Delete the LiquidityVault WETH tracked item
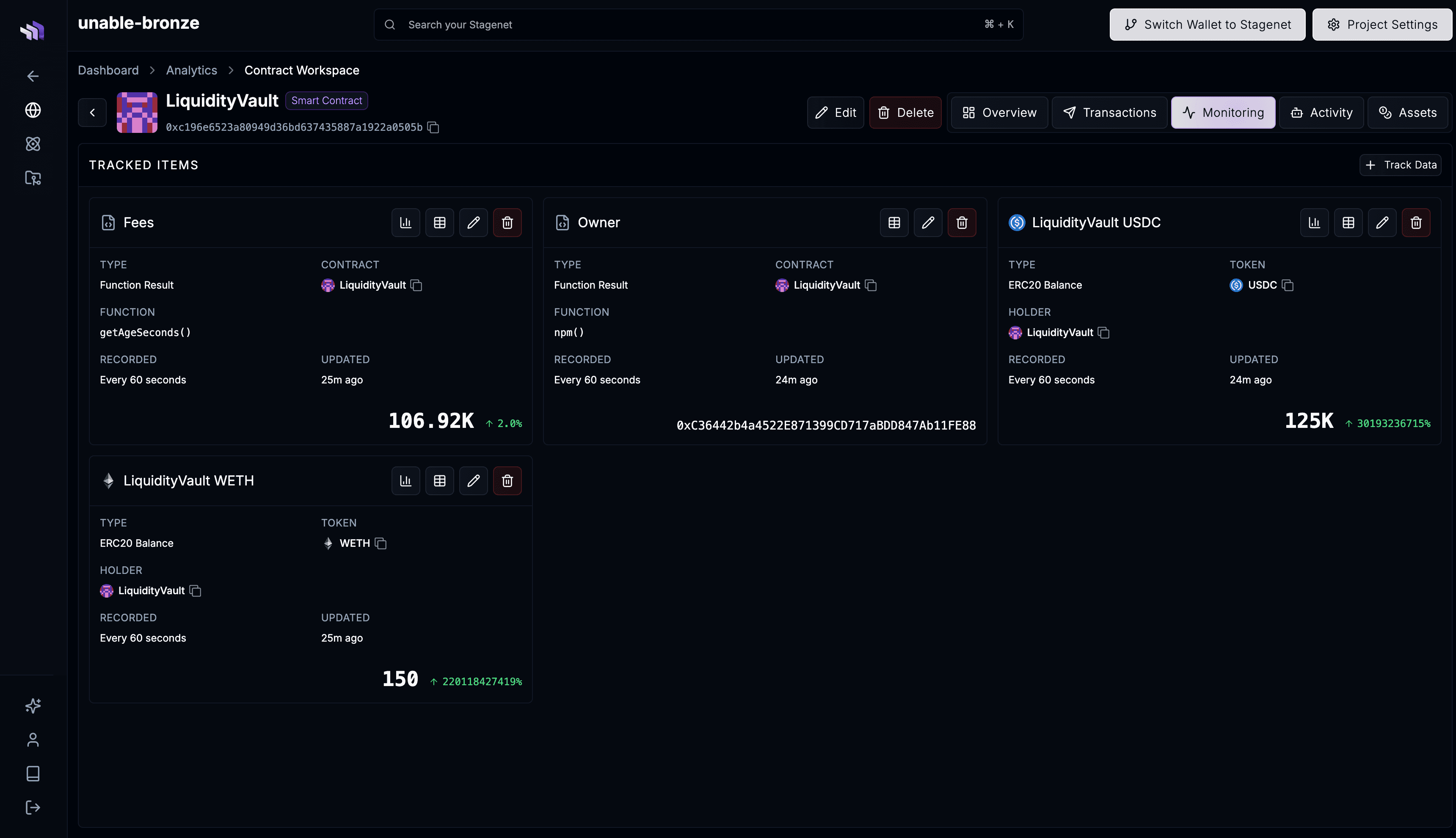The width and height of the screenshot is (1456, 838). pyautogui.click(x=507, y=481)
